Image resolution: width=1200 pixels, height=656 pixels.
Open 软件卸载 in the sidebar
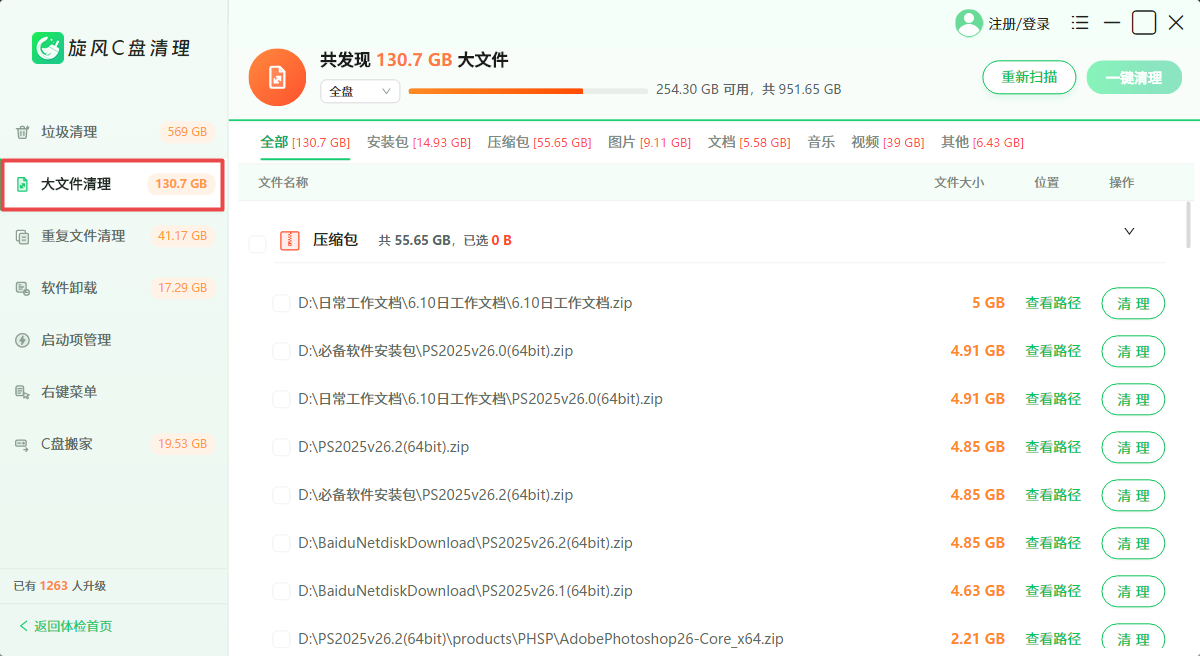tap(113, 288)
